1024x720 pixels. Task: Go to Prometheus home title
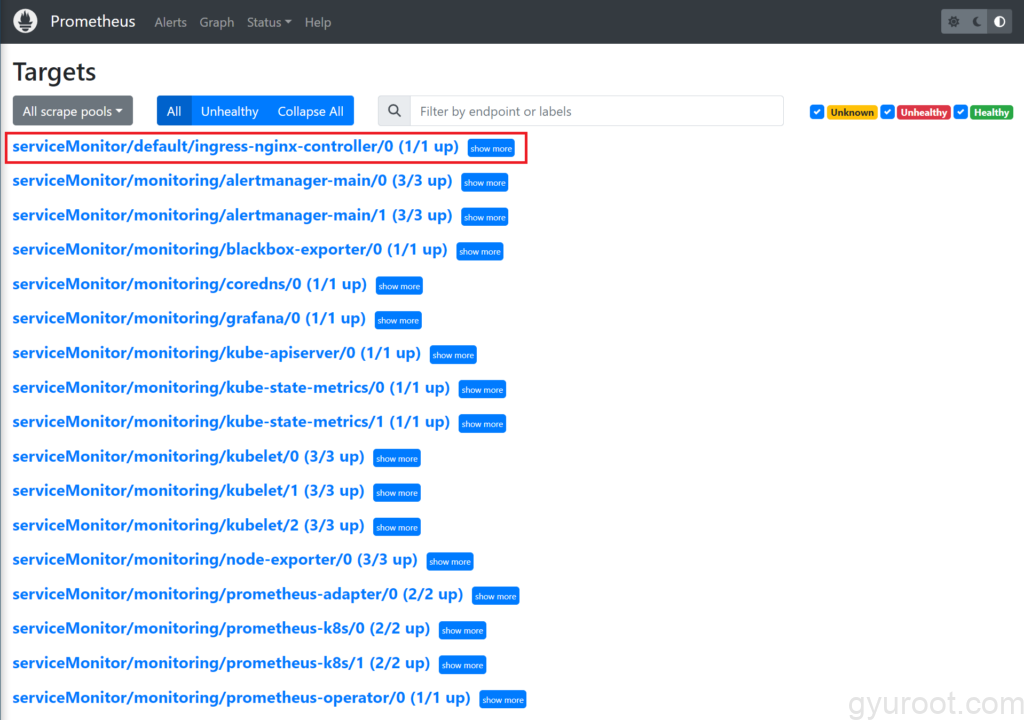tap(93, 22)
